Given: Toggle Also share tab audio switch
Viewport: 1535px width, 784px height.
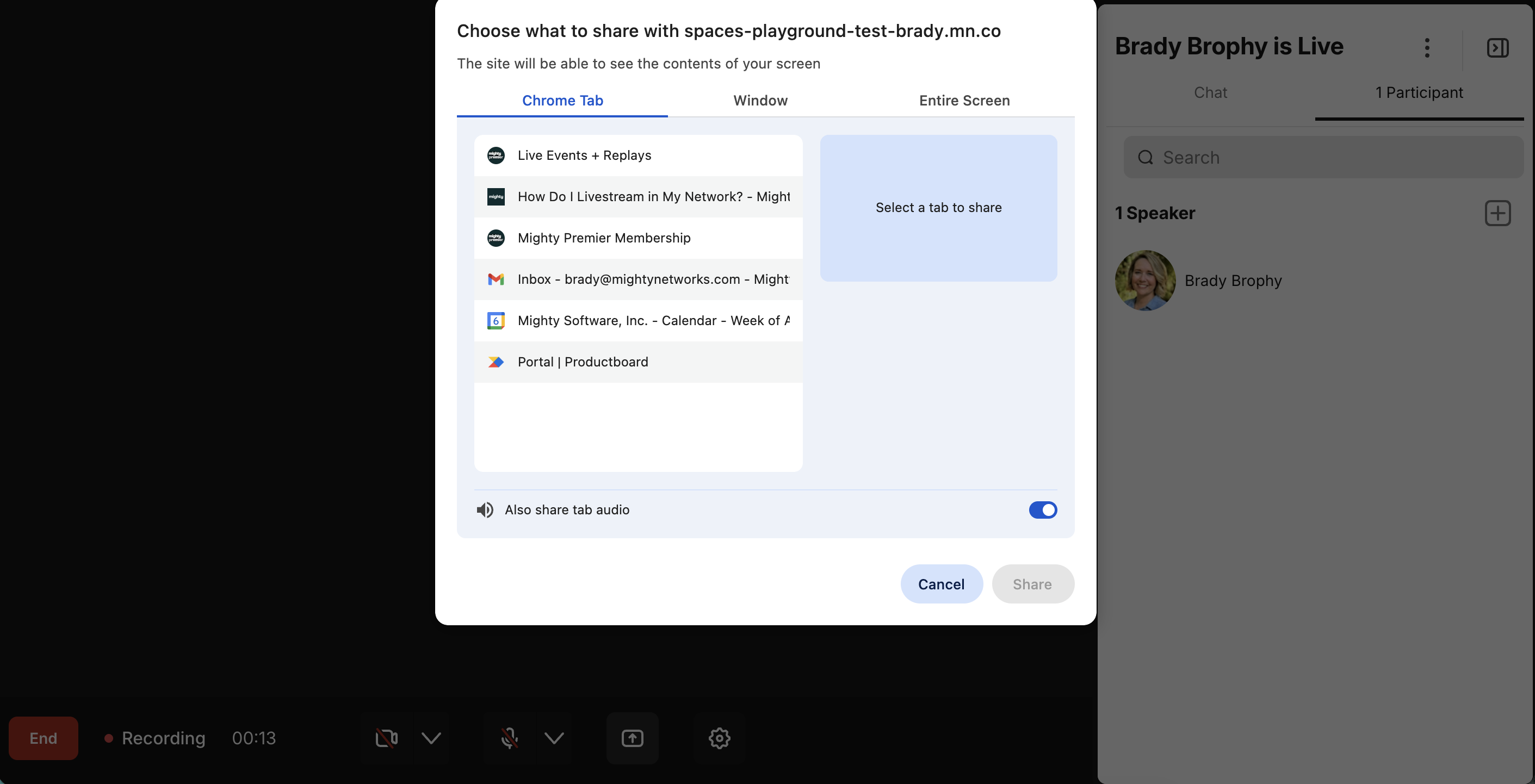Looking at the screenshot, I should (1043, 510).
